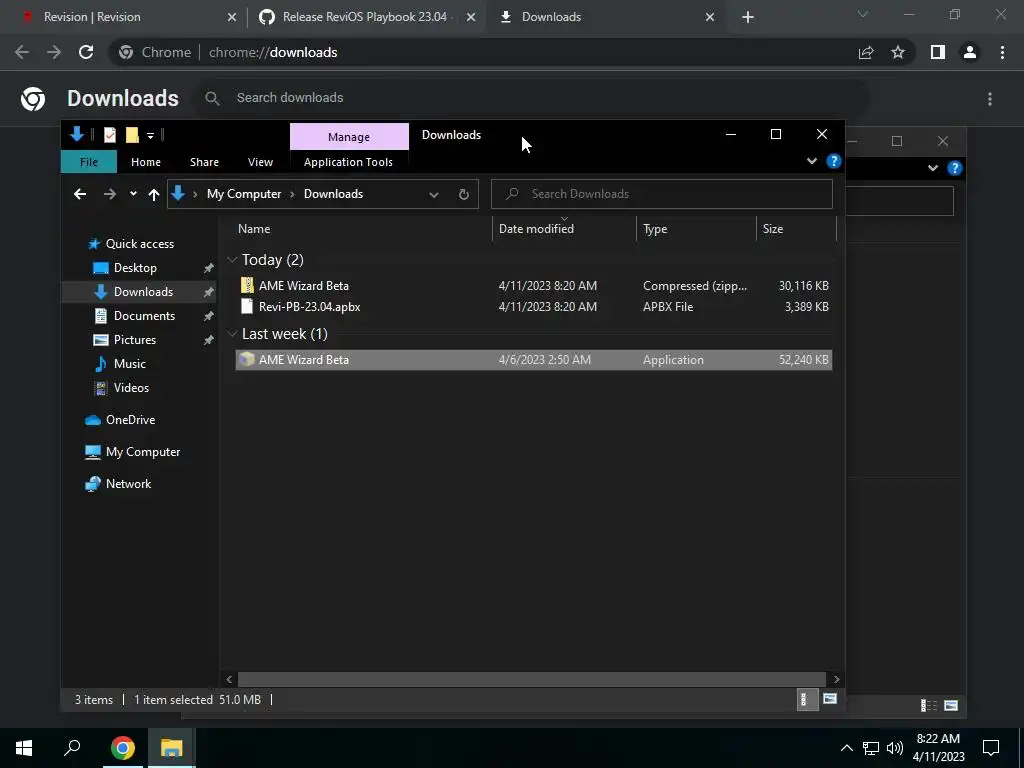
Task: Reload the Chrome page
Action: point(86,52)
